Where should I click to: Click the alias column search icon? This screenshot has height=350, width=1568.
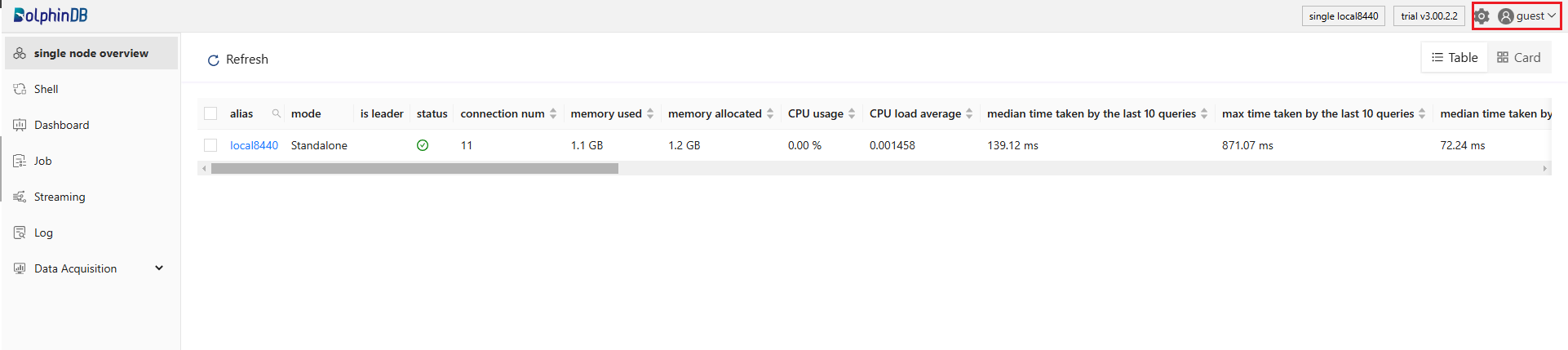click(277, 113)
